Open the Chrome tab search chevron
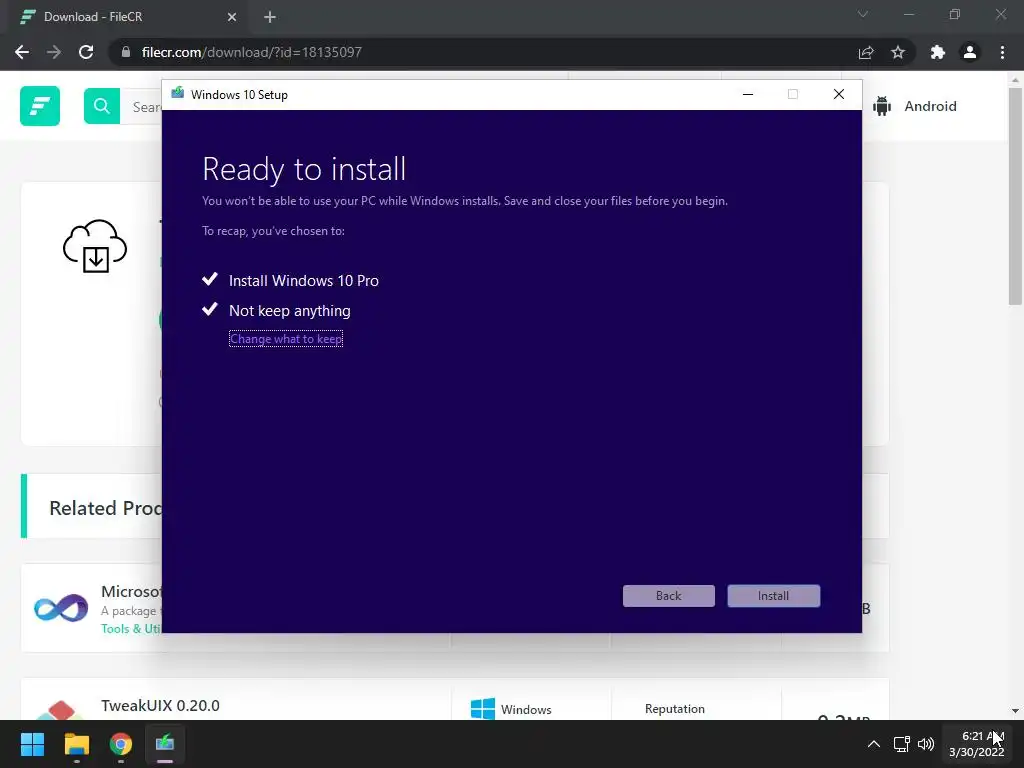Screen dimensions: 1024x768 863,14
